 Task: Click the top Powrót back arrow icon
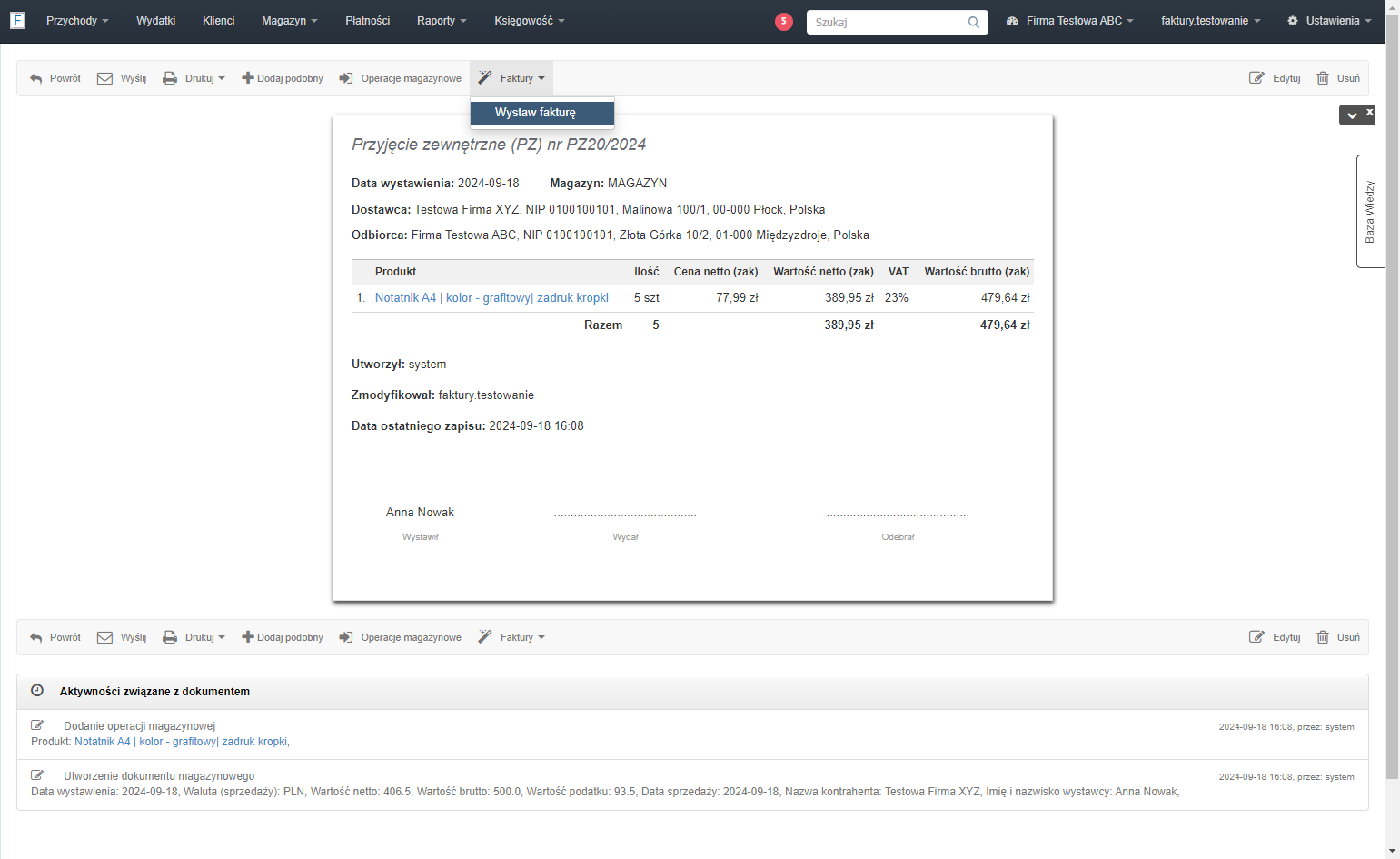(36, 78)
